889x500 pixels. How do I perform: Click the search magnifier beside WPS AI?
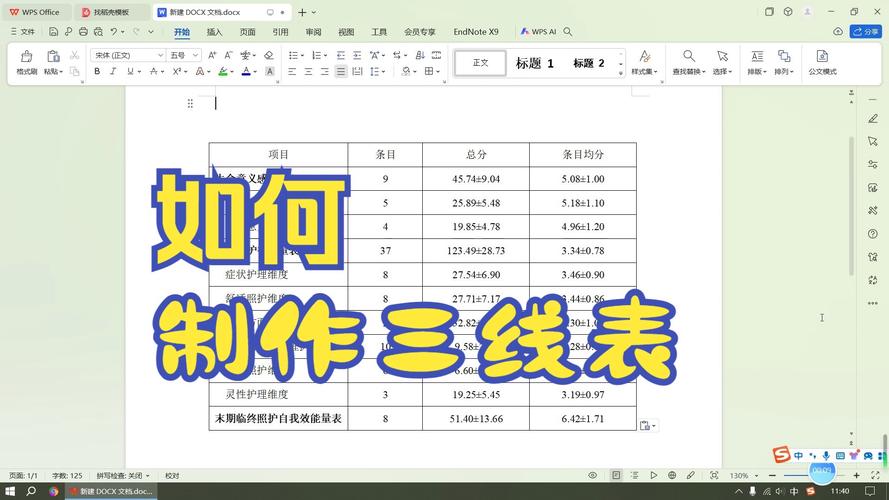[x=568, y=32]
